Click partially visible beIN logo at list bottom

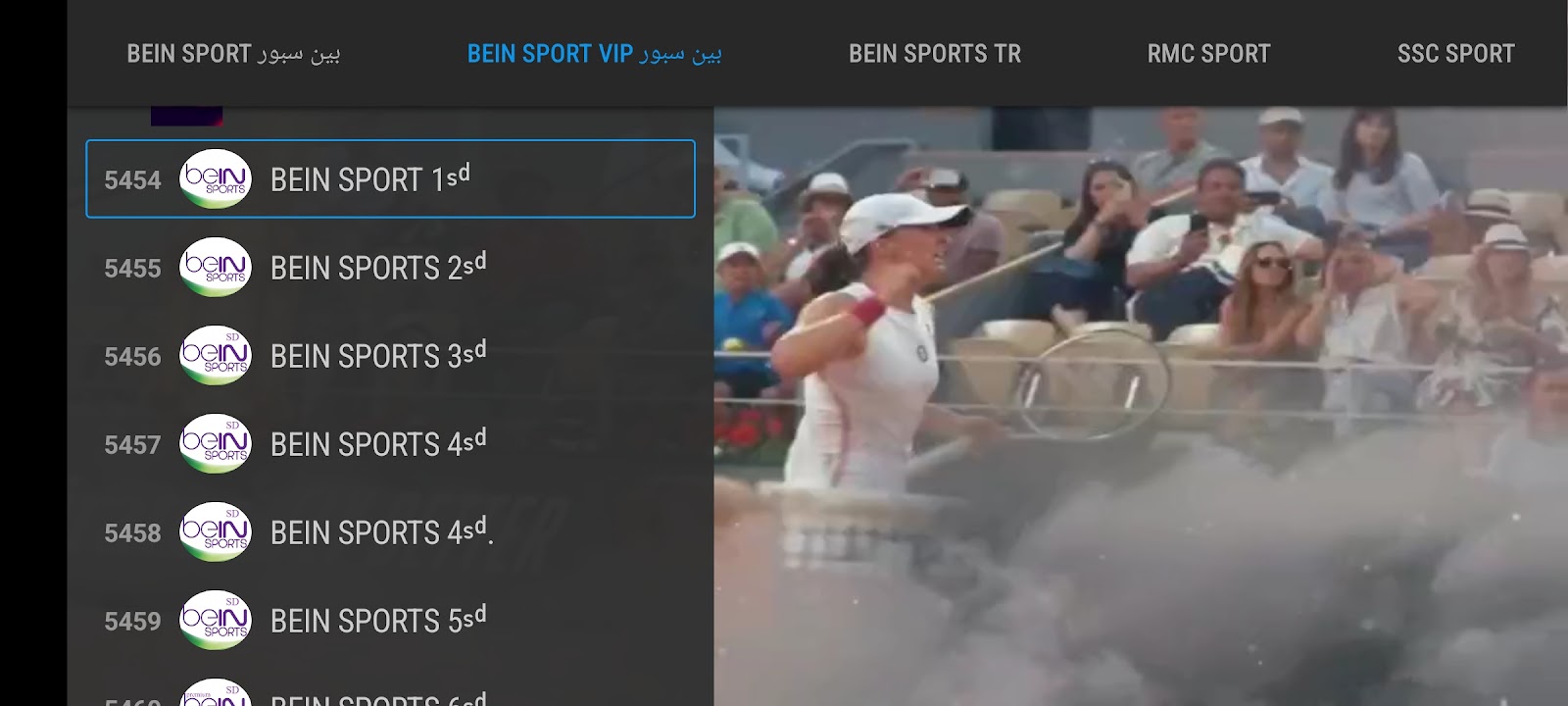216,692
